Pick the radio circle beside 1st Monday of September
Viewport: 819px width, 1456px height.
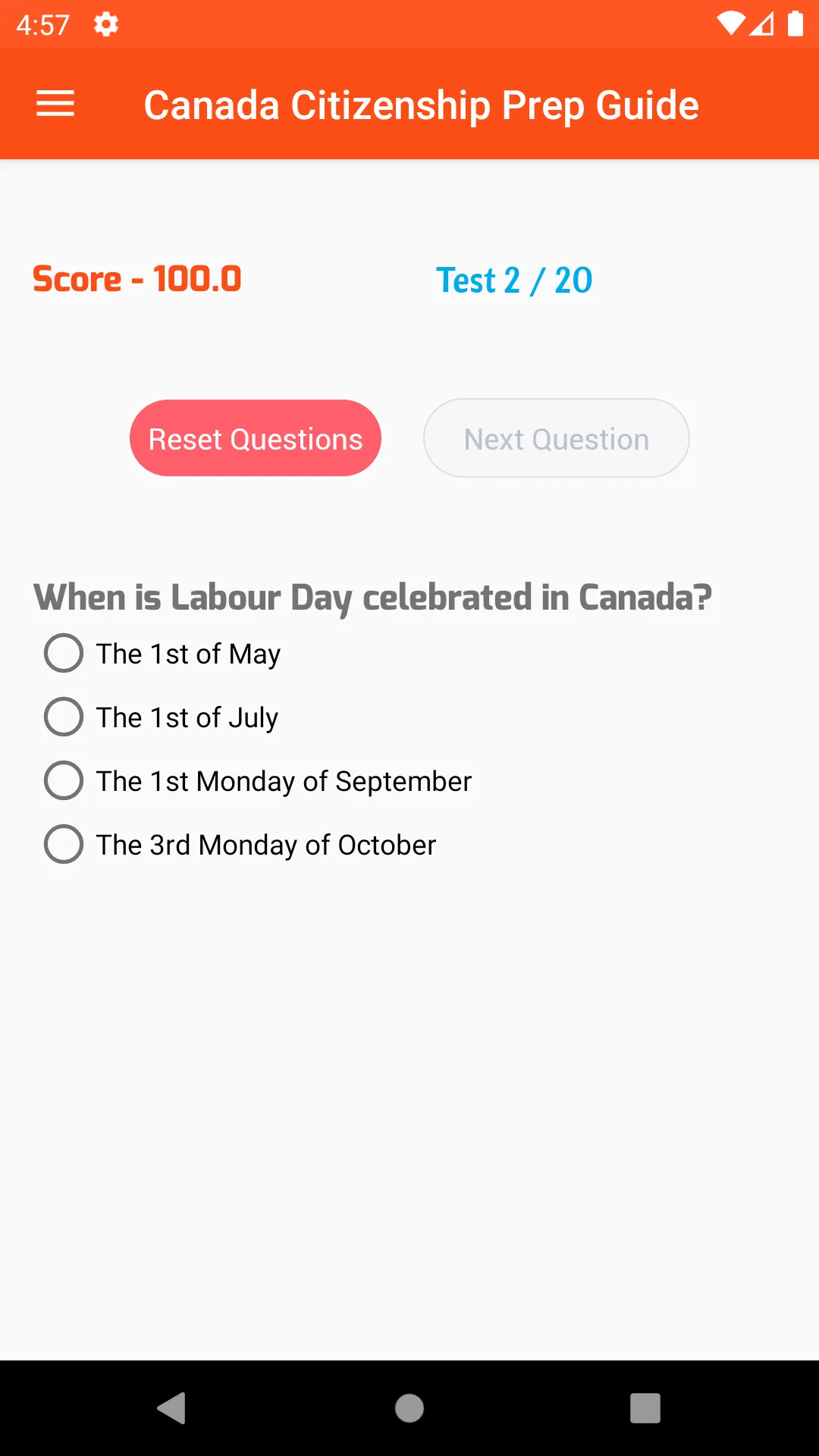click(64, 780)
